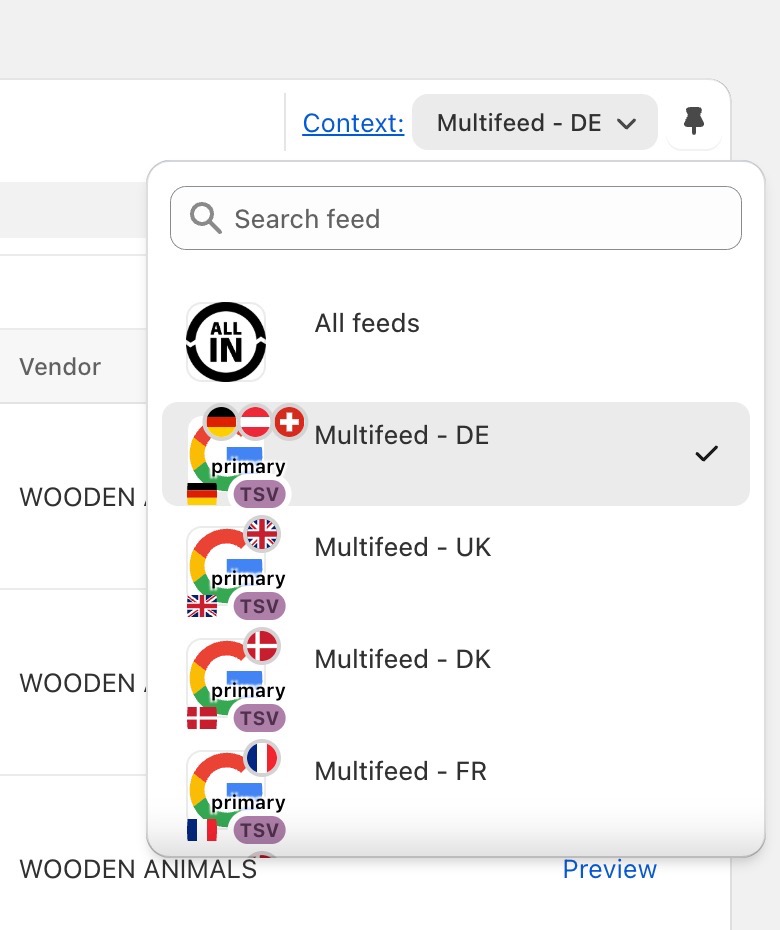The width and height of the screenshot is (780, 930).
Task: Select the All feeds option
Action: click(x=367, y=323)
